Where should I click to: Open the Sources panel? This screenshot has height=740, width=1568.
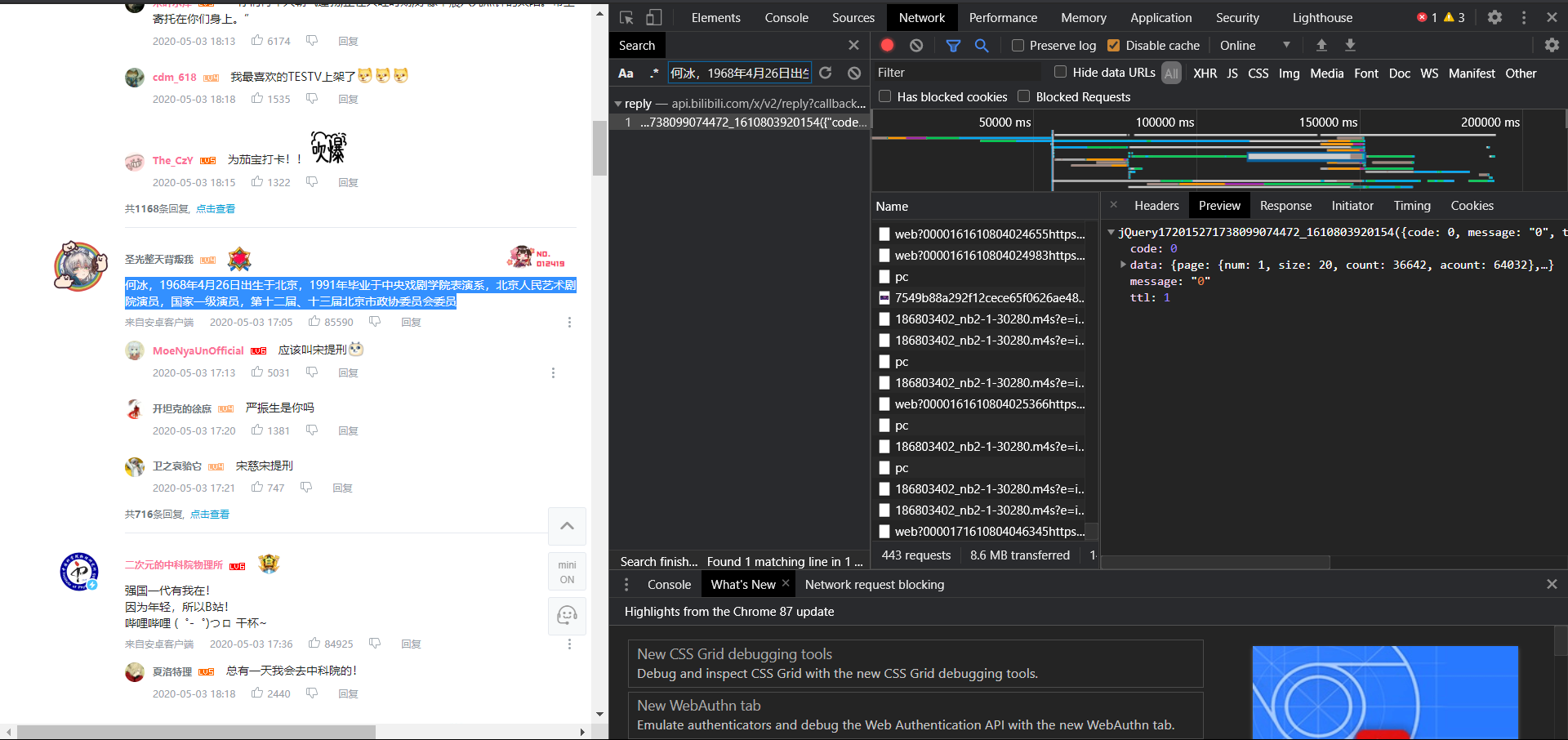click(x=853, y=17)
